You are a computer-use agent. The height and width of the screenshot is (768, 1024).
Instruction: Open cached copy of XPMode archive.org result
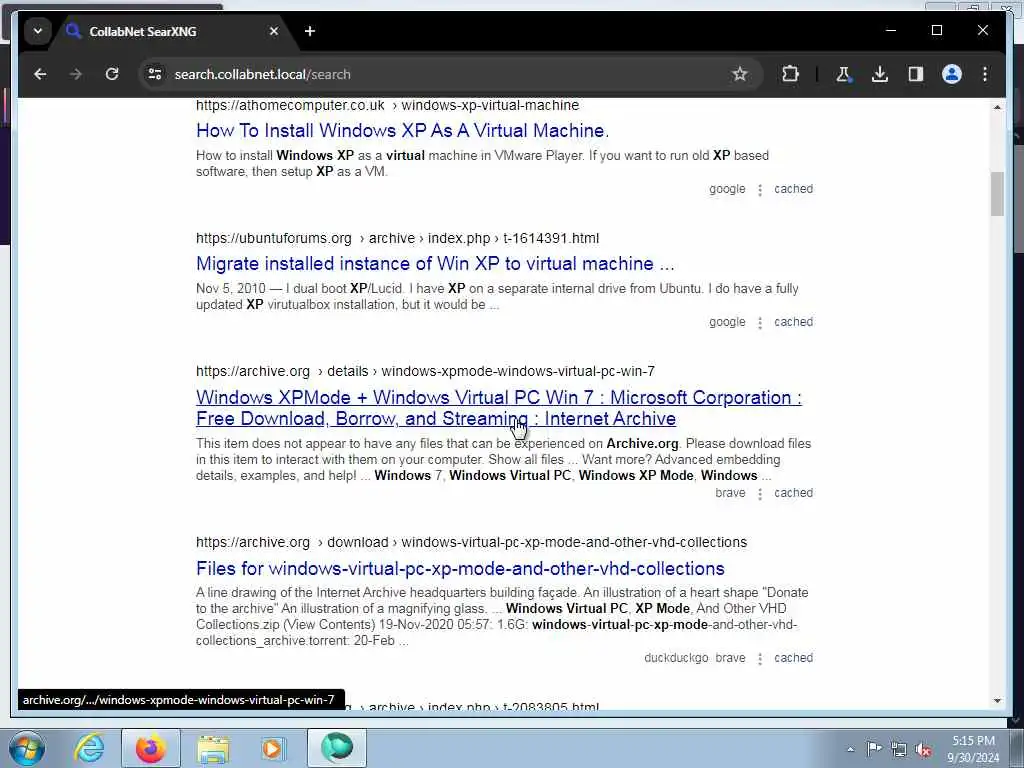pos(793,494)
